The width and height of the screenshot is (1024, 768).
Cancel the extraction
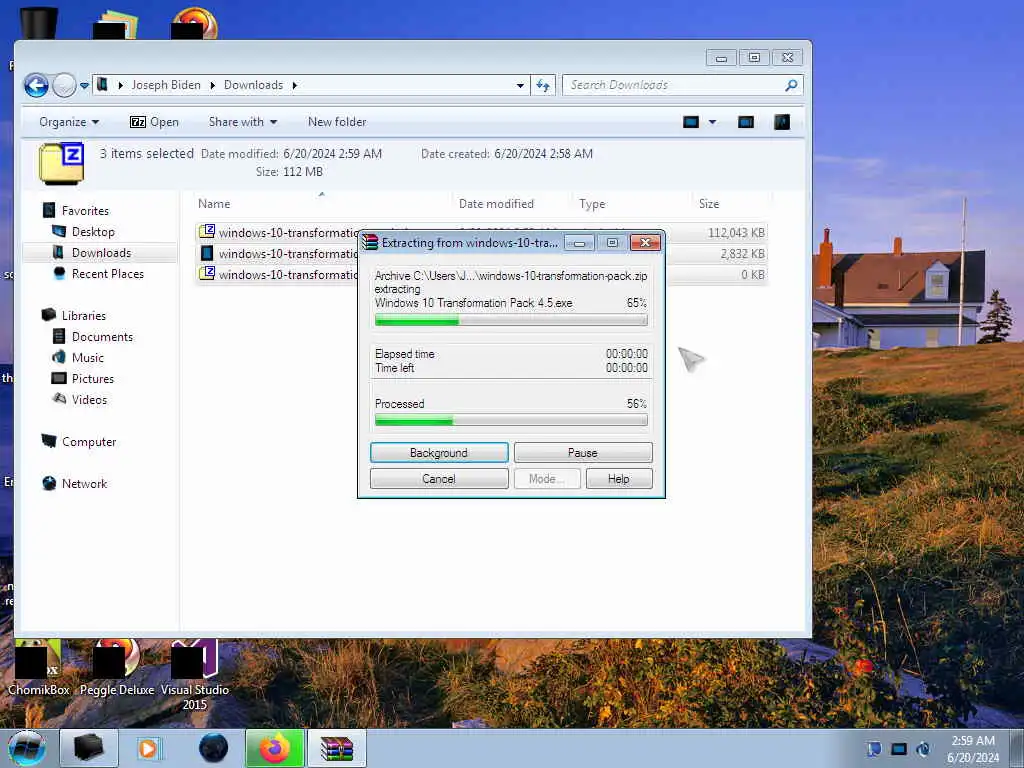pyautogui.click(x=439, y=479)
